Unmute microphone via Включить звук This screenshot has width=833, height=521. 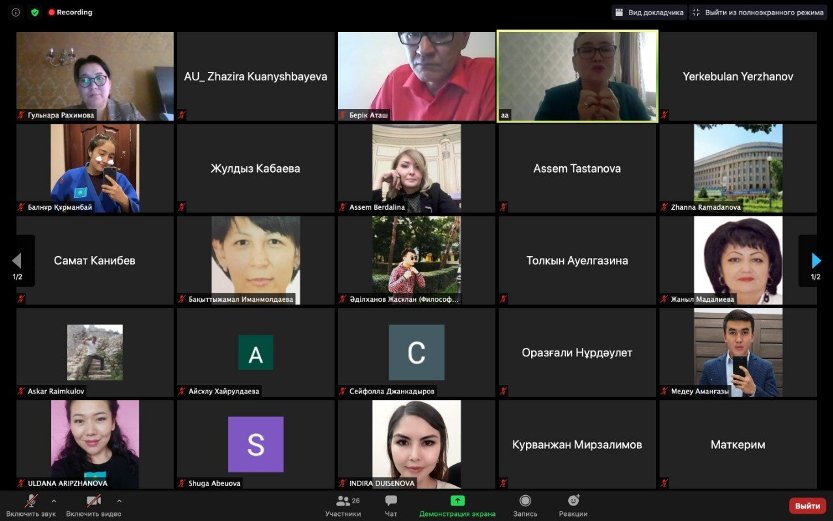point(33,501)
